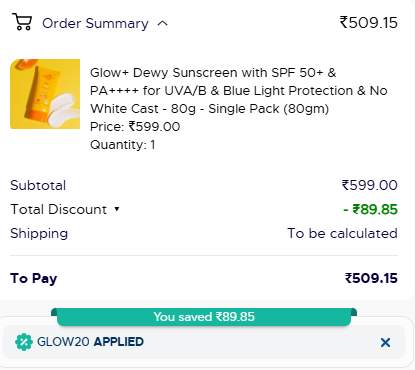Click the Subtotal ₹599.00 value

click(370, 185)
